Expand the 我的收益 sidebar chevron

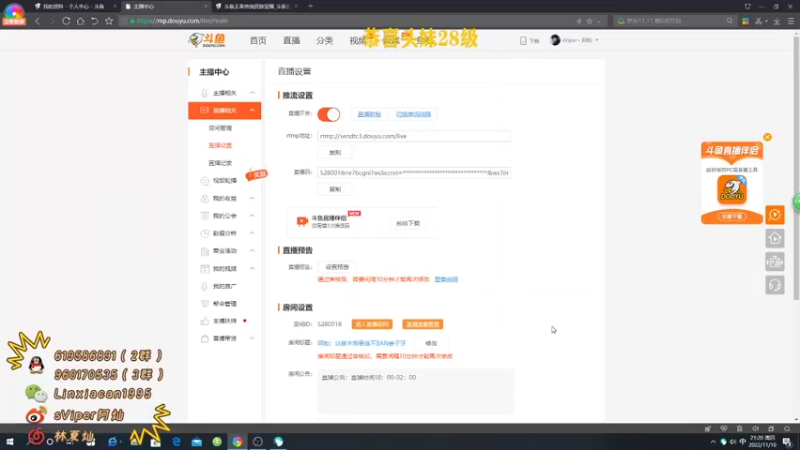point(252,198)
